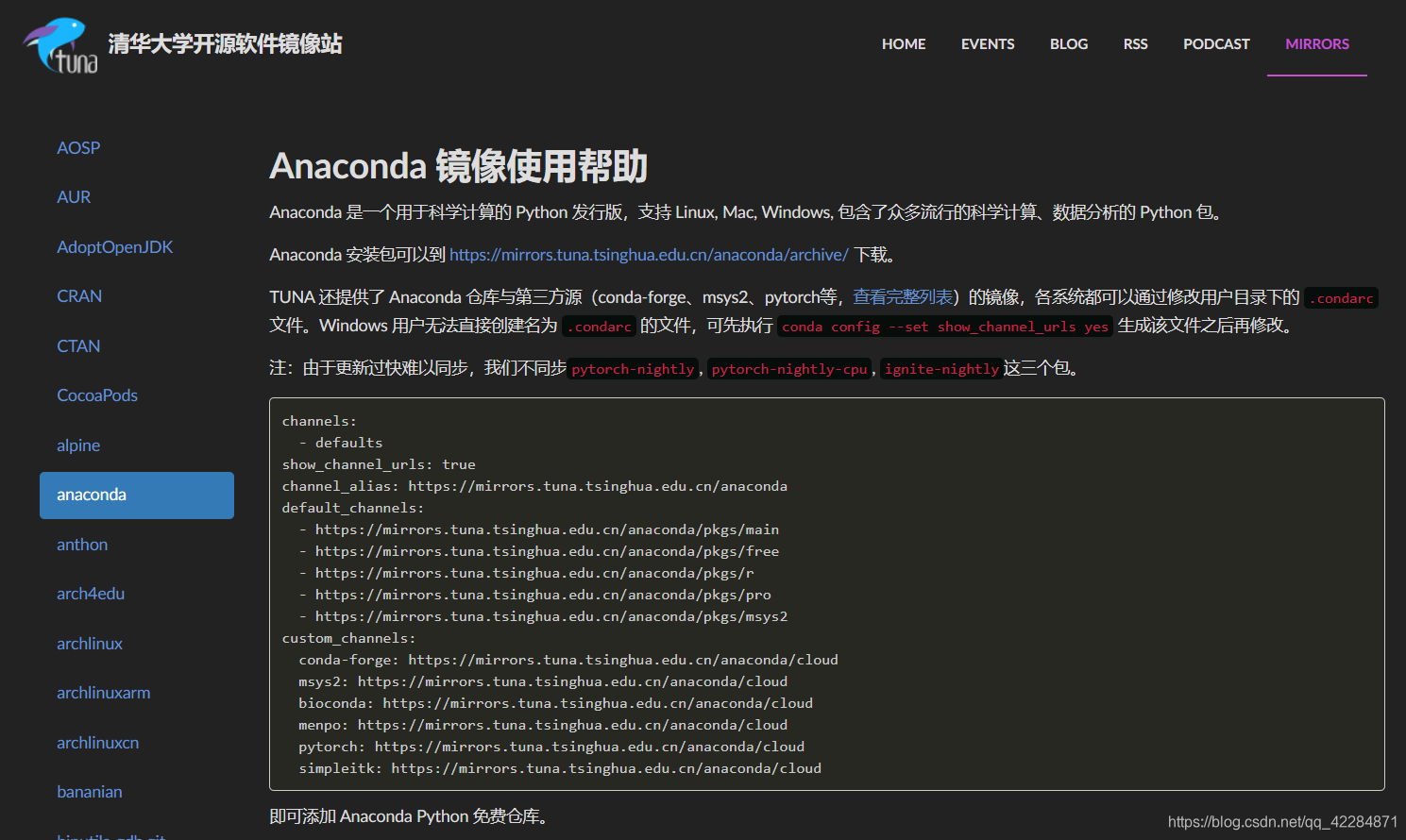Open bananian in the sidebar
This screenshot has height=840, width=1406.
(x=90, y=792)
